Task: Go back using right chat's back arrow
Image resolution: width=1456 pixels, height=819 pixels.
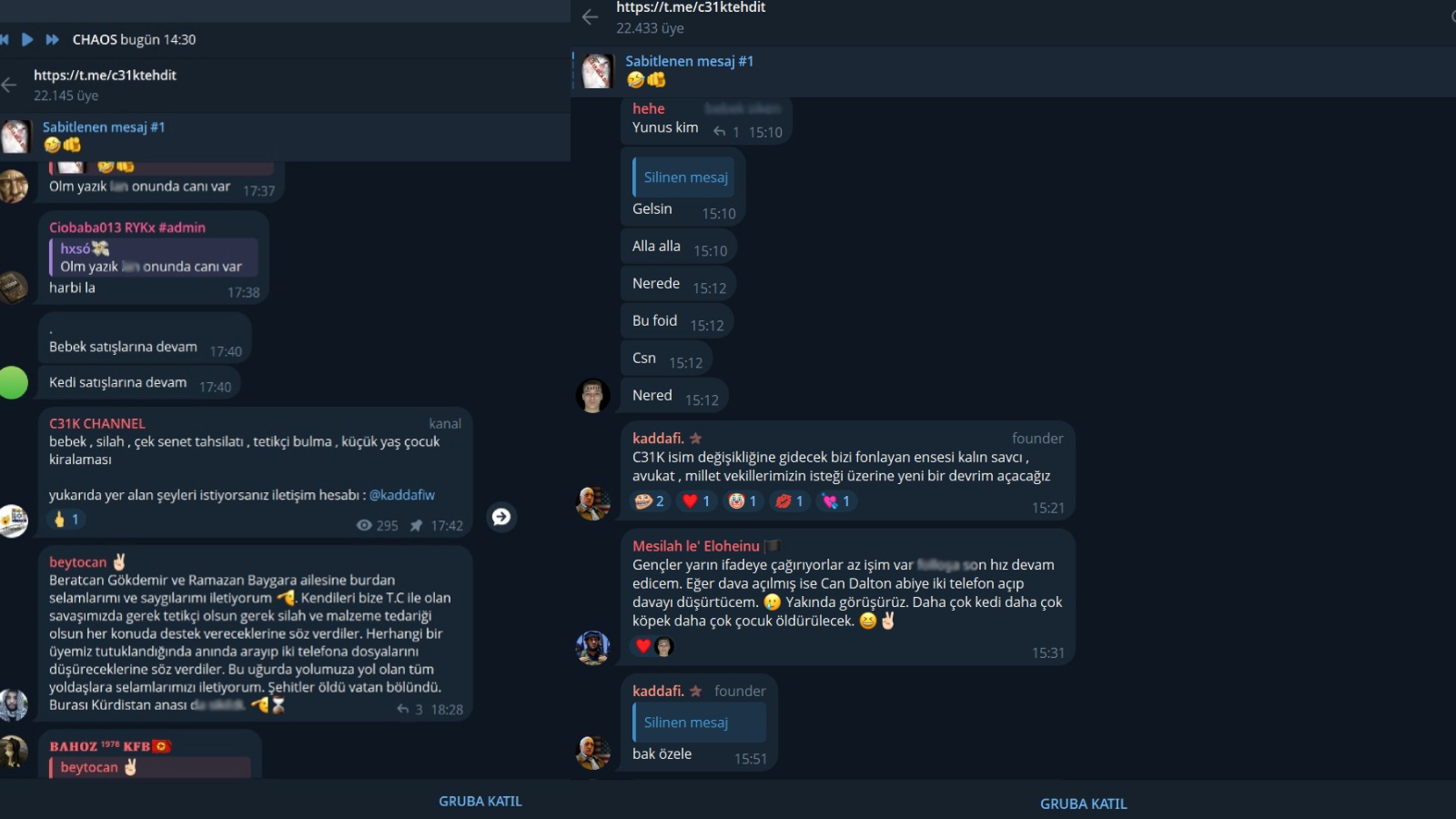Action: (x=590, y=16)
